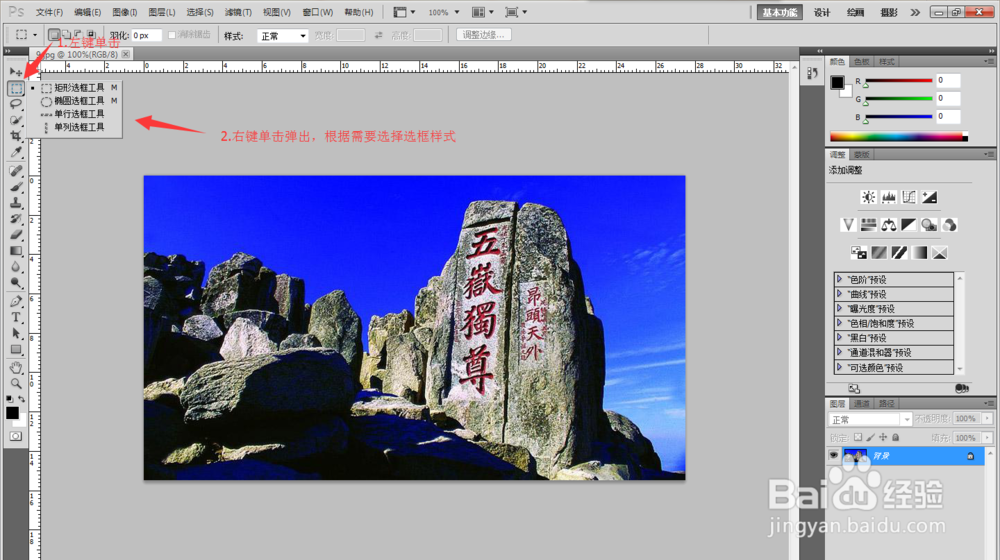Select the Horizontal Type tool
The image size is (1000, 560).
[16, 317]
